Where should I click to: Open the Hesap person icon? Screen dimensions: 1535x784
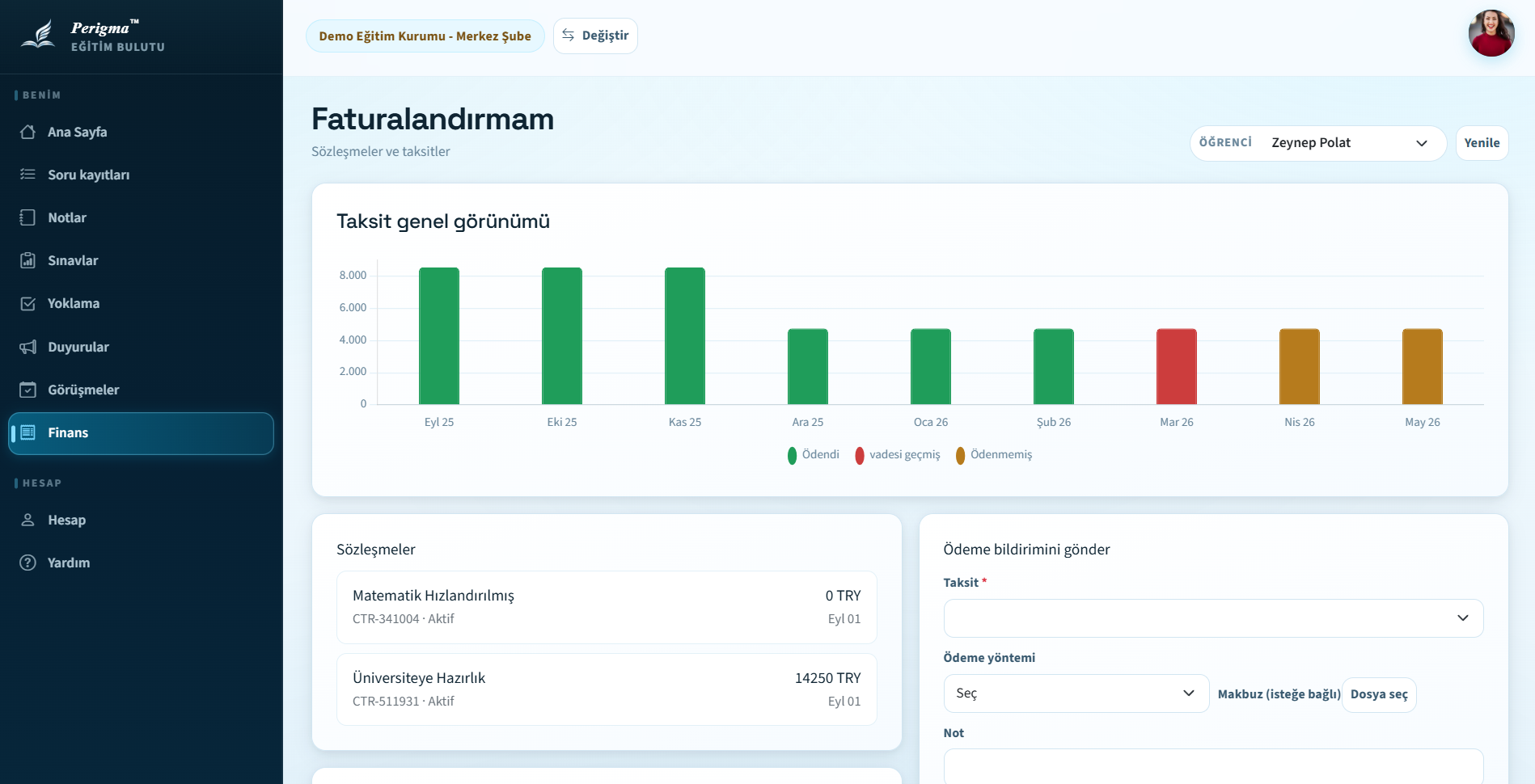click(x=28, y=520)
